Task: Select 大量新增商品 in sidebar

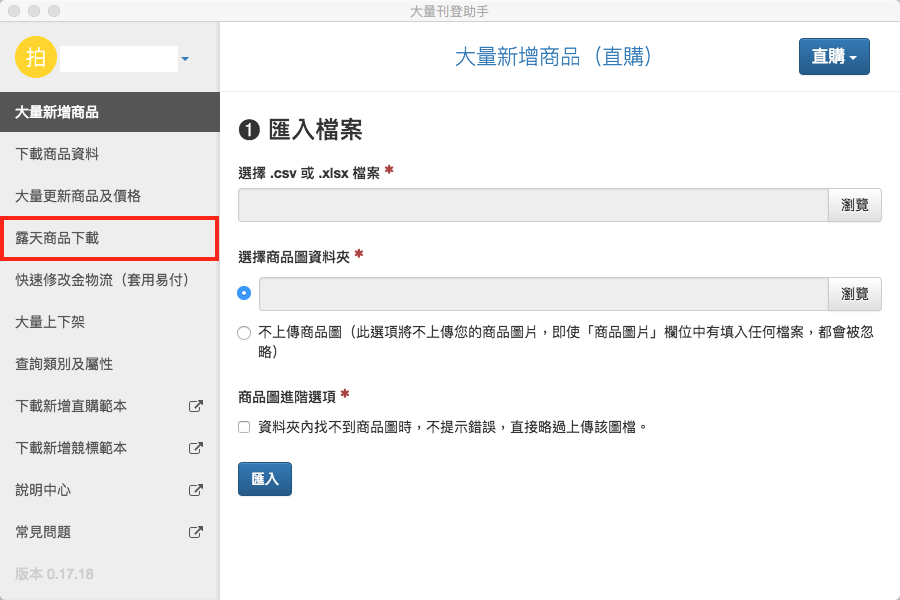Action: point(109,112)
